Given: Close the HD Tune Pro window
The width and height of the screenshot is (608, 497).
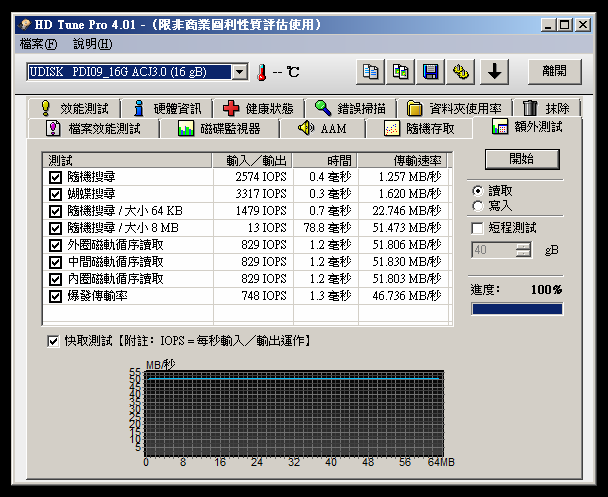Looking at the screenshot, I should pyautogui.click(x=582, y=25).
